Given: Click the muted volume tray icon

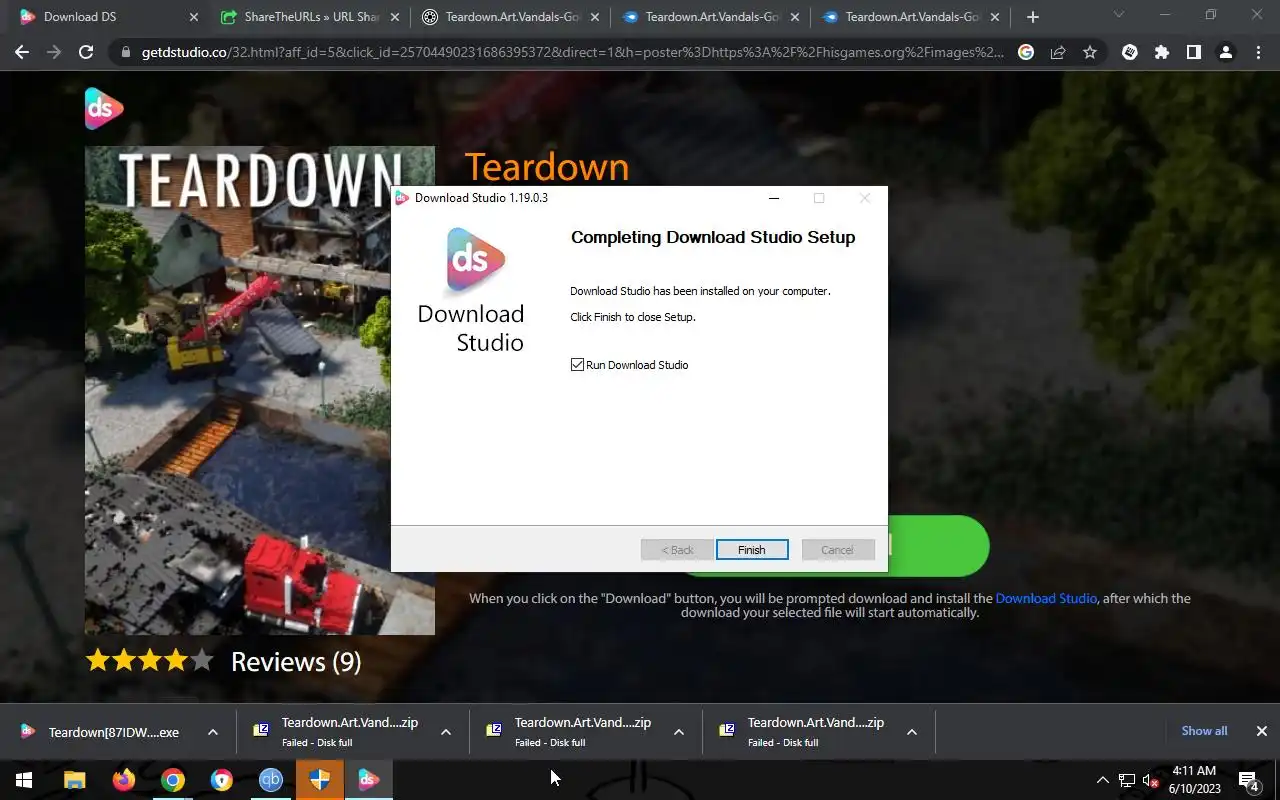Looking at the screenshot, I should coord(1151,780).
